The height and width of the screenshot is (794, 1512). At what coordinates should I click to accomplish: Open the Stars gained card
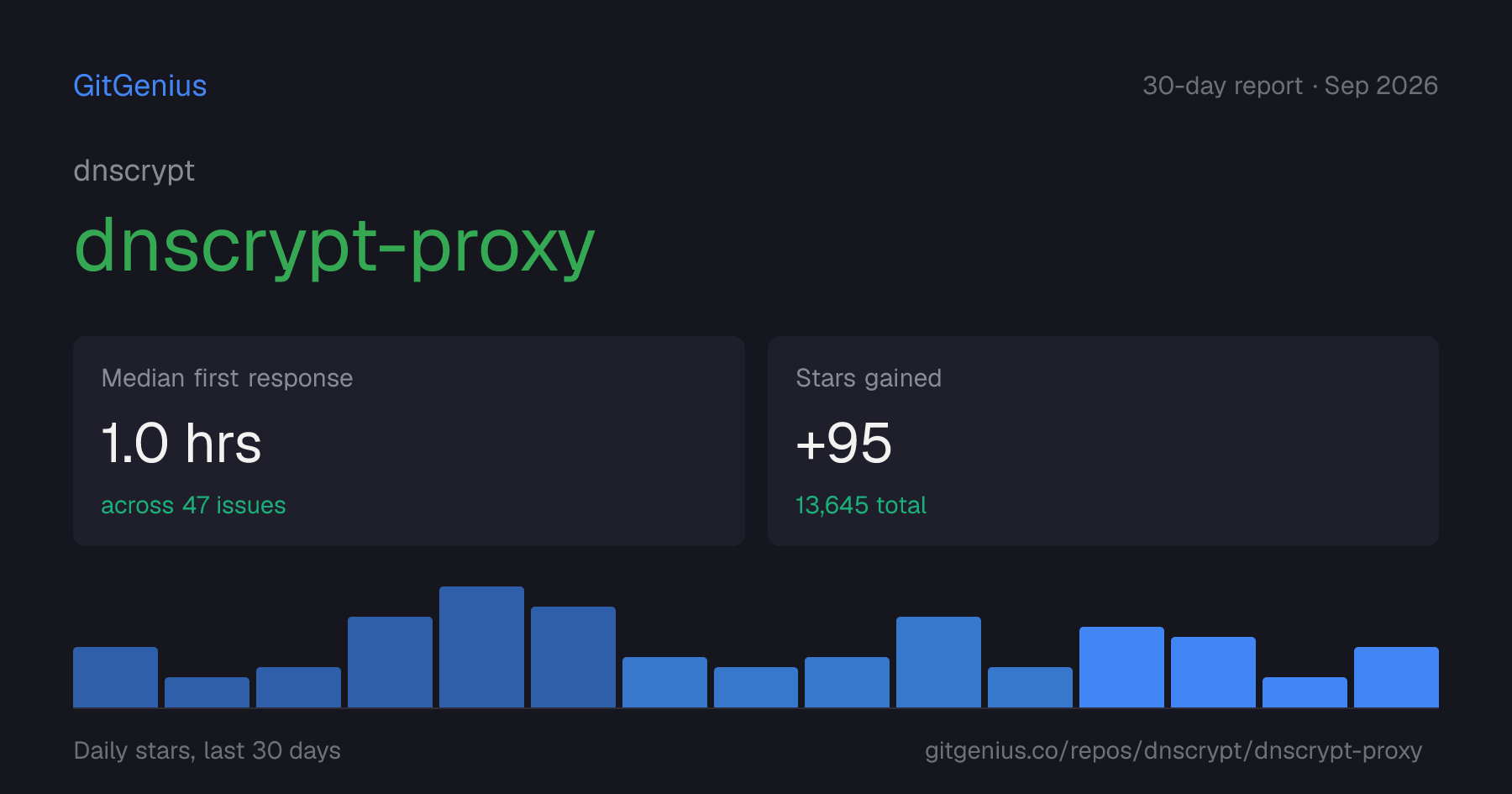coord(1103,441)
